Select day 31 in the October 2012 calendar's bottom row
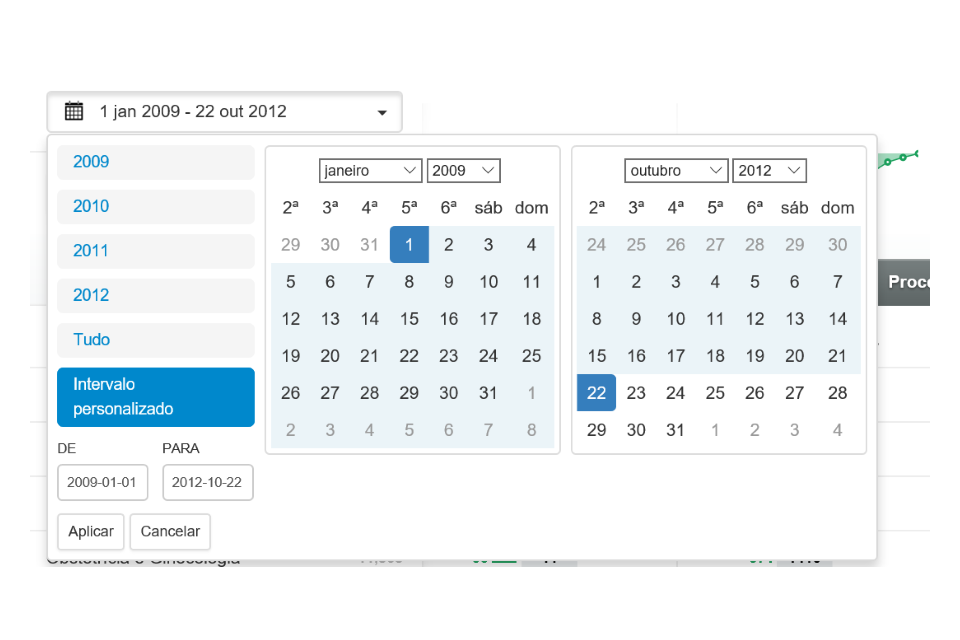 click(675, 430)
